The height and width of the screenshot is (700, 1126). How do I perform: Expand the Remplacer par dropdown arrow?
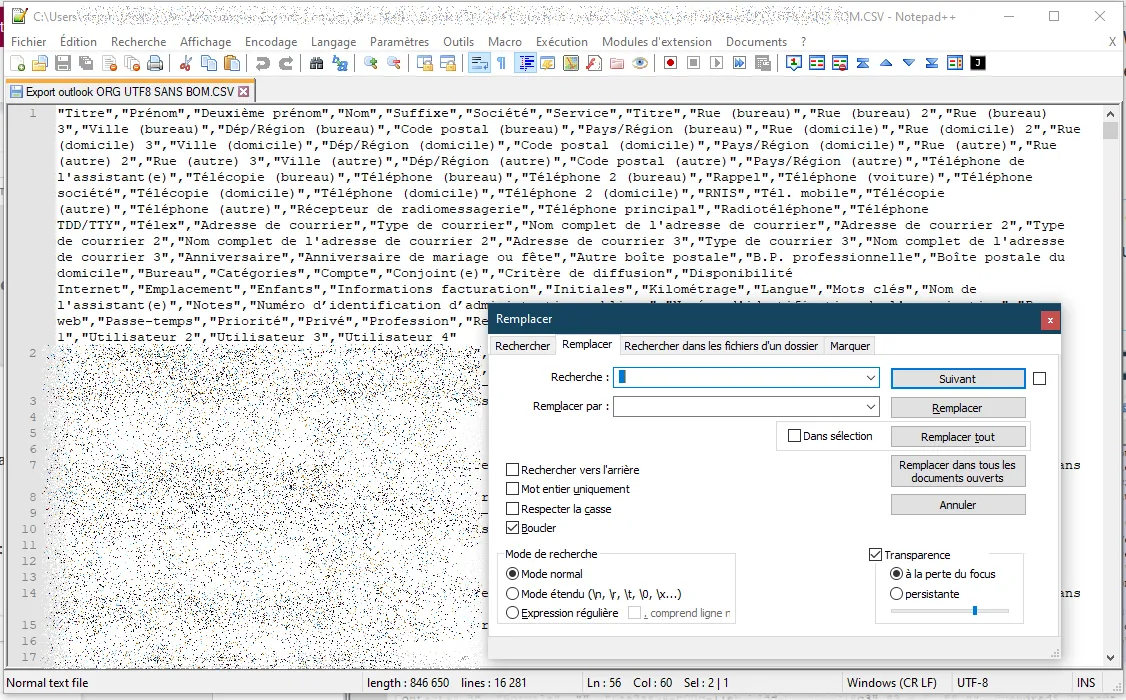[870, 407]
